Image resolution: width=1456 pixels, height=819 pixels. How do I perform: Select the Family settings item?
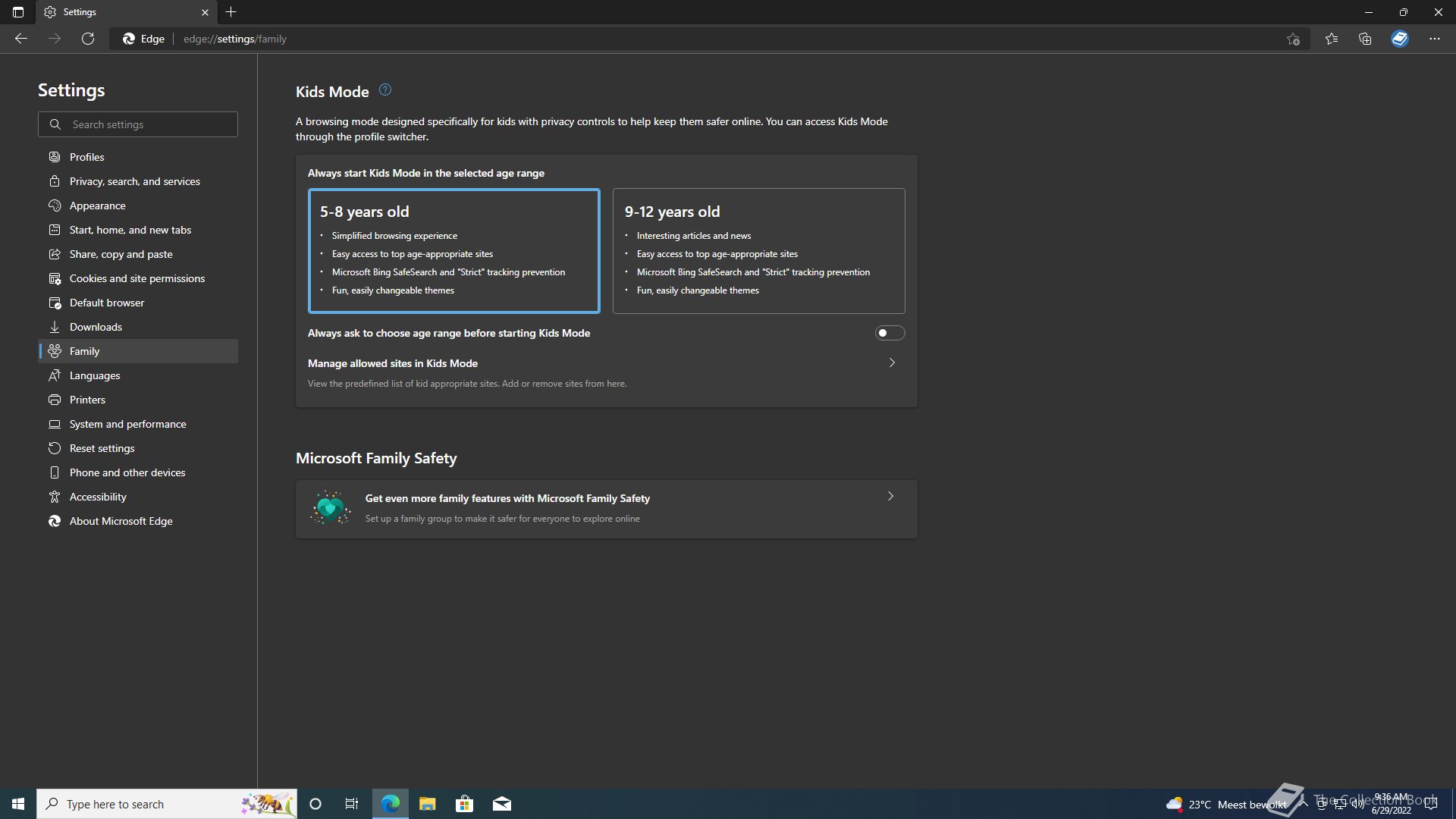coord(138,351)
